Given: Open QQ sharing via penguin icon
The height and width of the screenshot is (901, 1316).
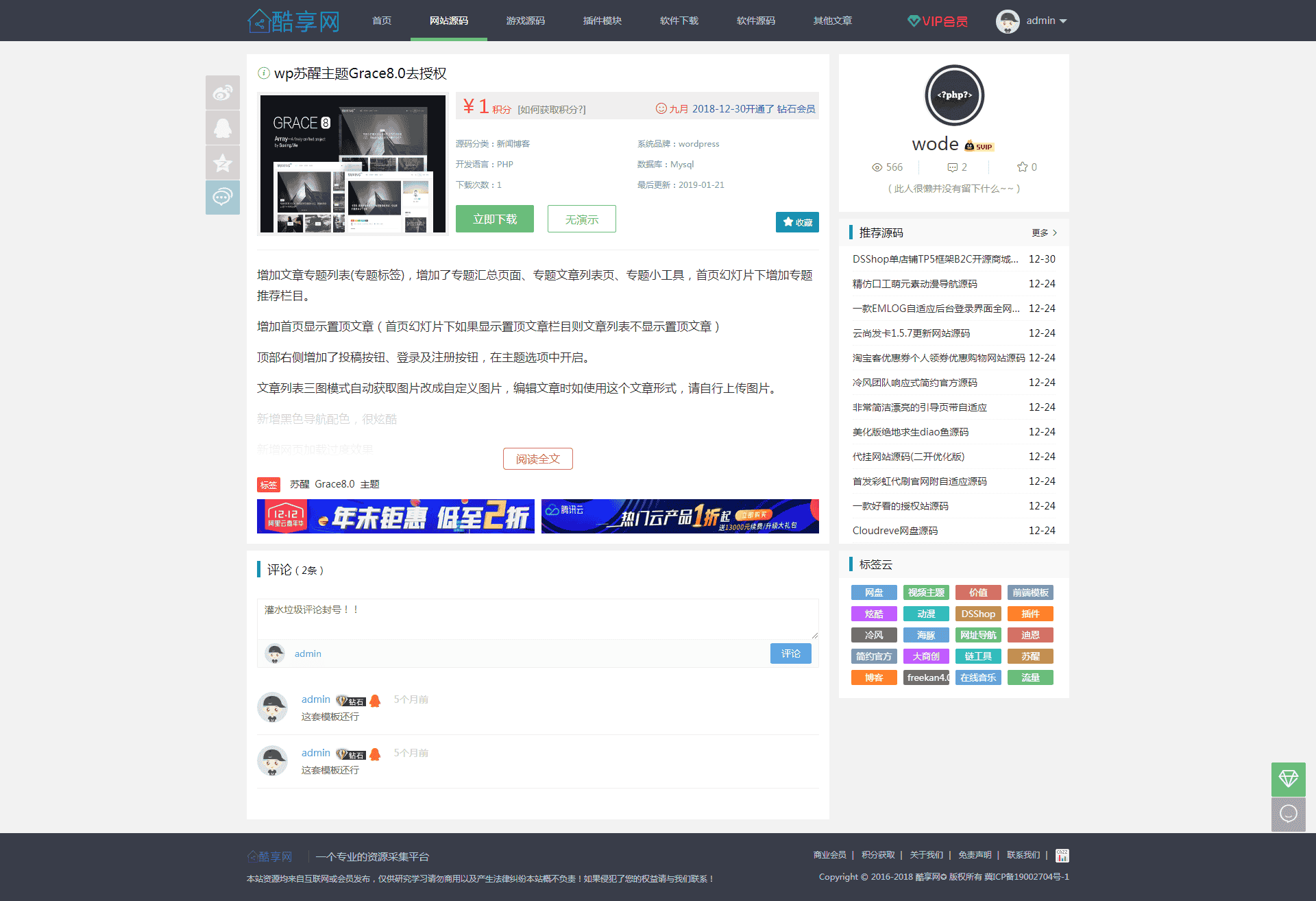Looking at the screenshot, I should [x=222, y=128].
